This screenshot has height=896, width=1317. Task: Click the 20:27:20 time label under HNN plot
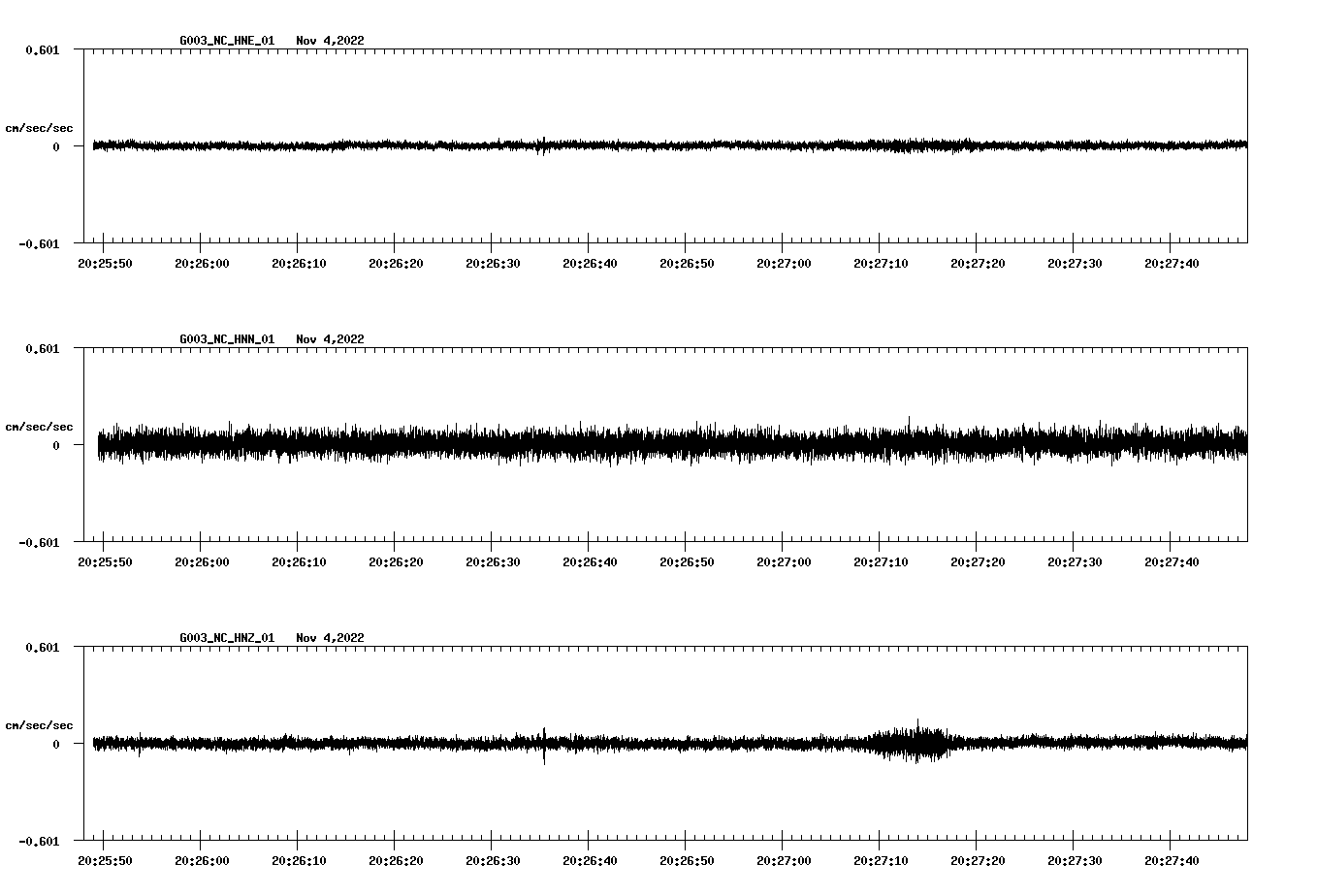(978, 562)
